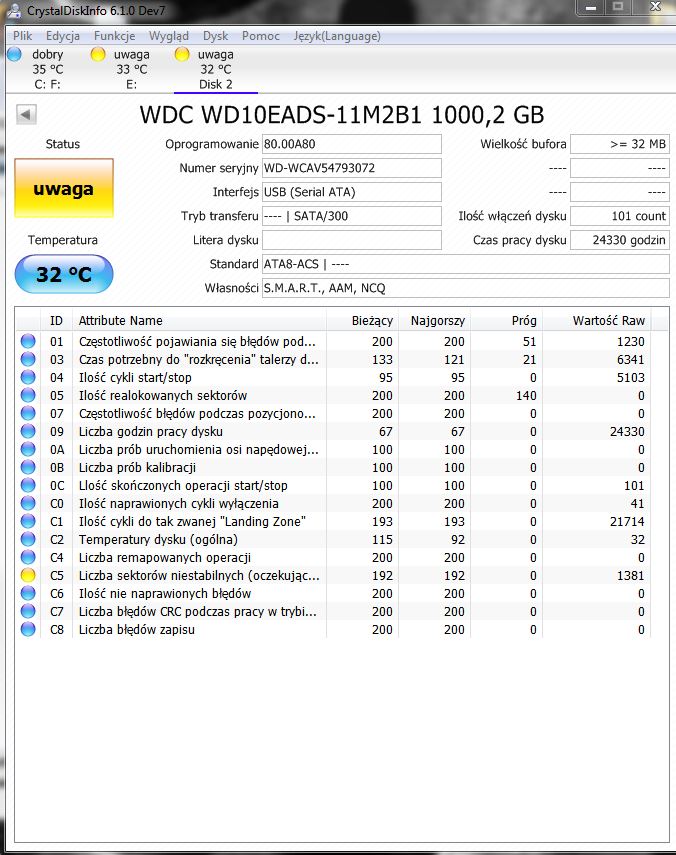Click raw value 21714 in C1 row
The width and height of the screenshot is (676, 855).
[627, 521]
